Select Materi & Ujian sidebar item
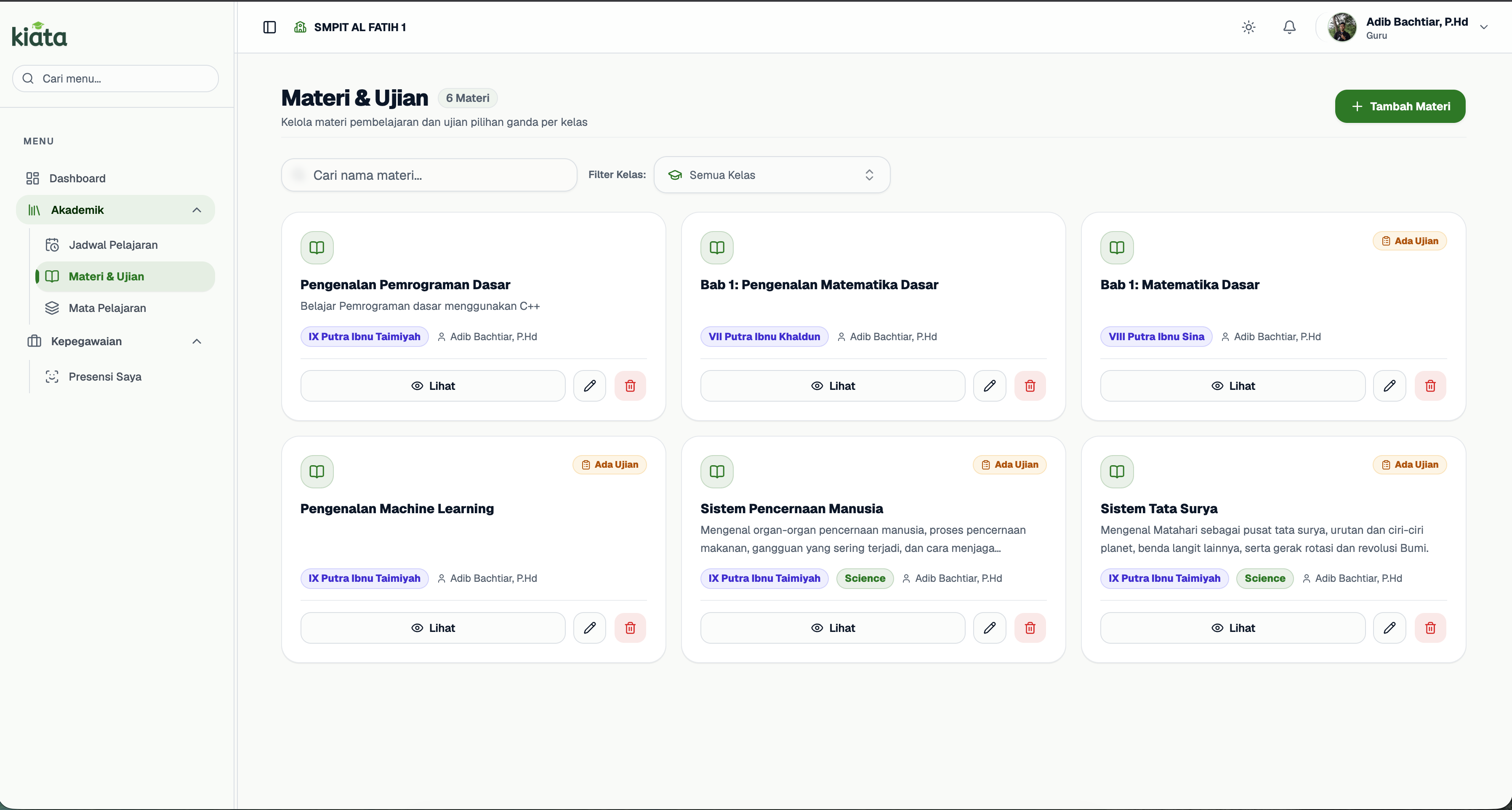 [125, 277]
